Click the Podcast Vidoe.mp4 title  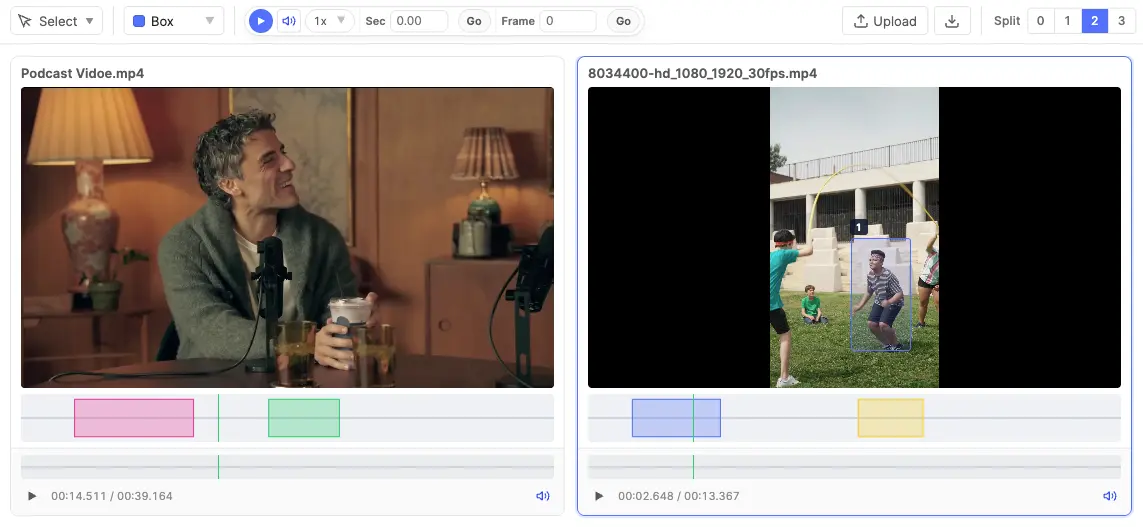[82, 74]
